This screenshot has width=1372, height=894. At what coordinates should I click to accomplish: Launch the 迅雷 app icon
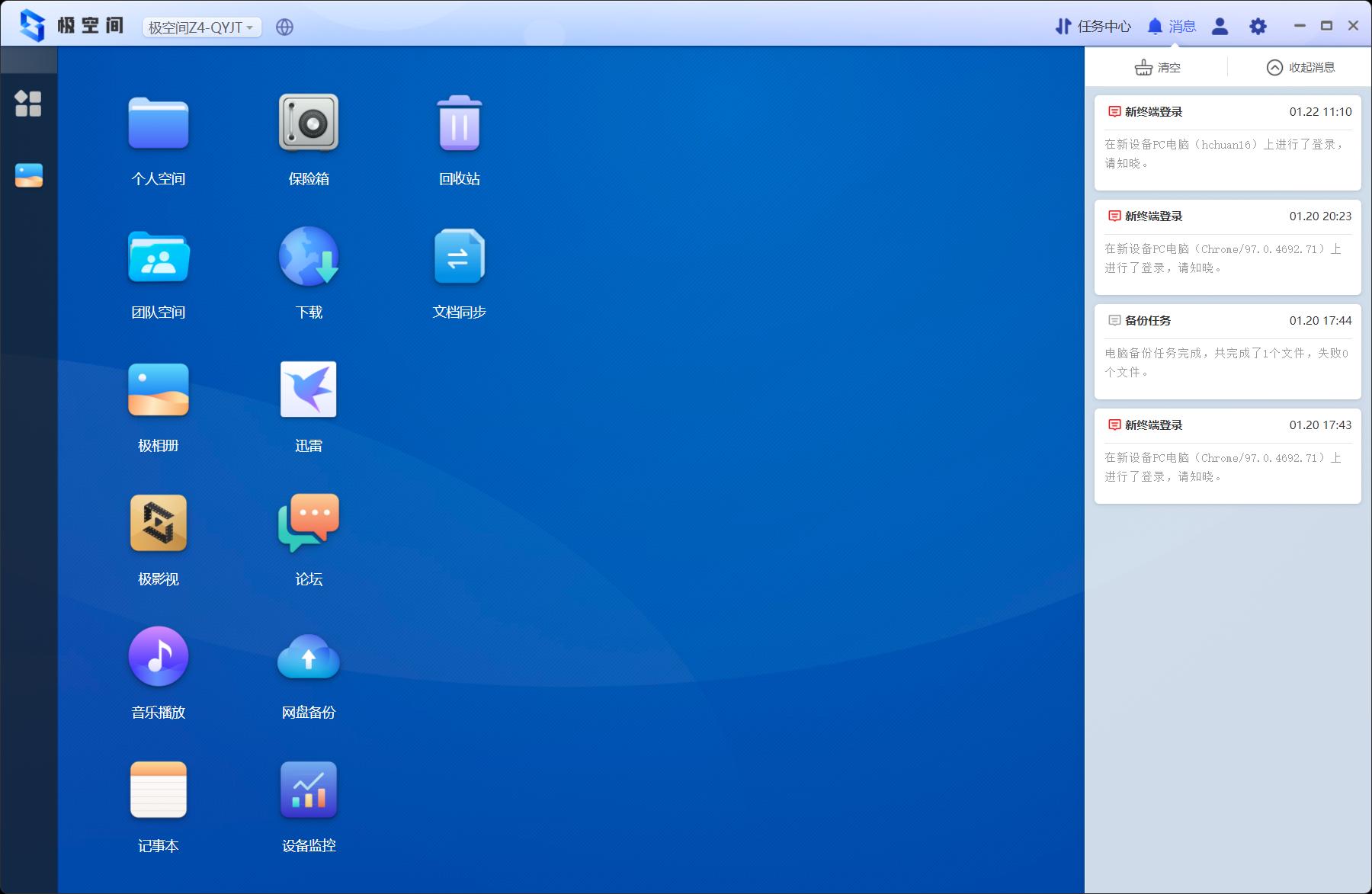pyautogui.click(x=308, y=390)
